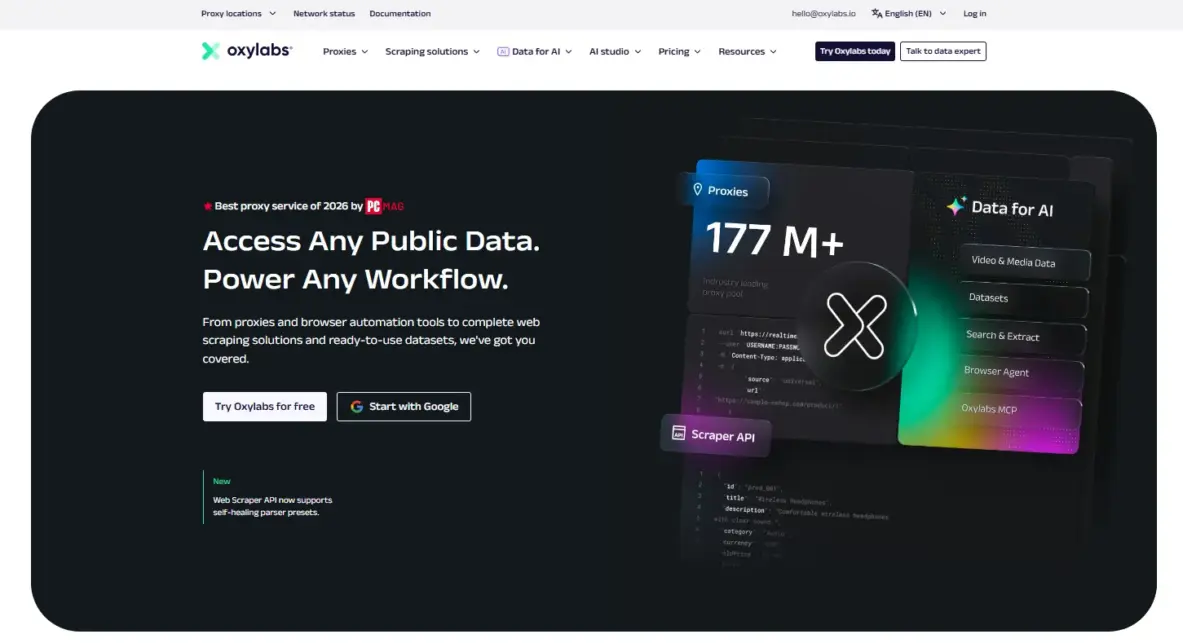1183x643 pixels.
Task: Click the Scraper API tag in graphic
Action: point(715,435)
